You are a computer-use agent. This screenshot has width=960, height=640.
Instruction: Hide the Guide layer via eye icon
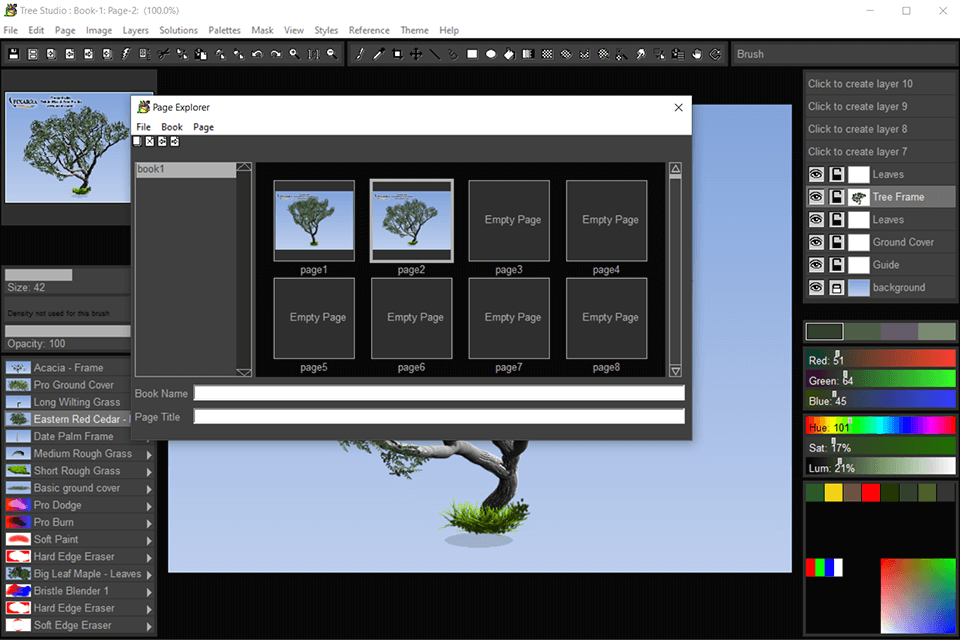(816, 265)
